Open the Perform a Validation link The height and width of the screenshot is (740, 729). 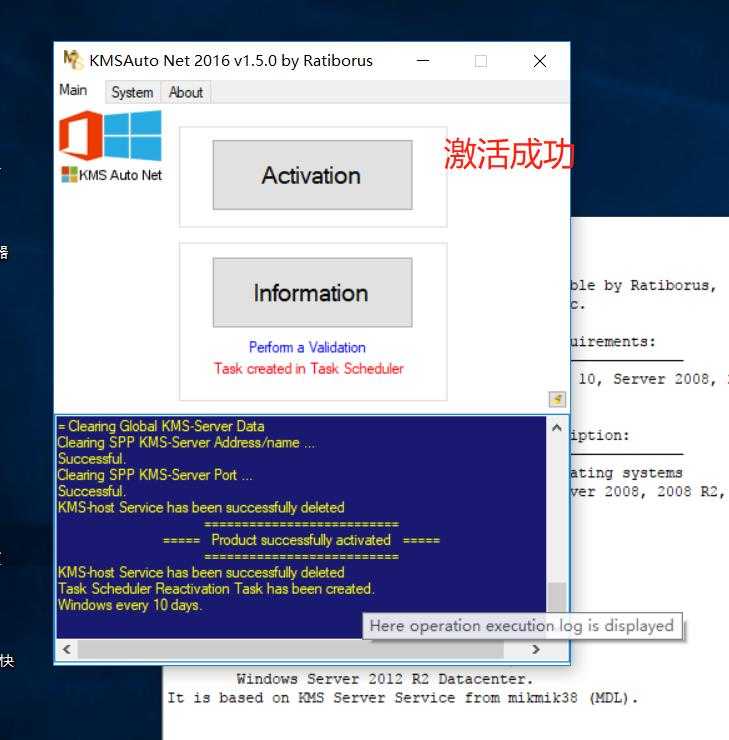[x=307, y=347]
